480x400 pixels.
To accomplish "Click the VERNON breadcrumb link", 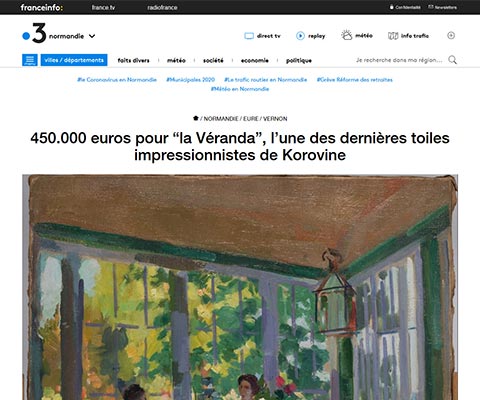I will (275, 118).
